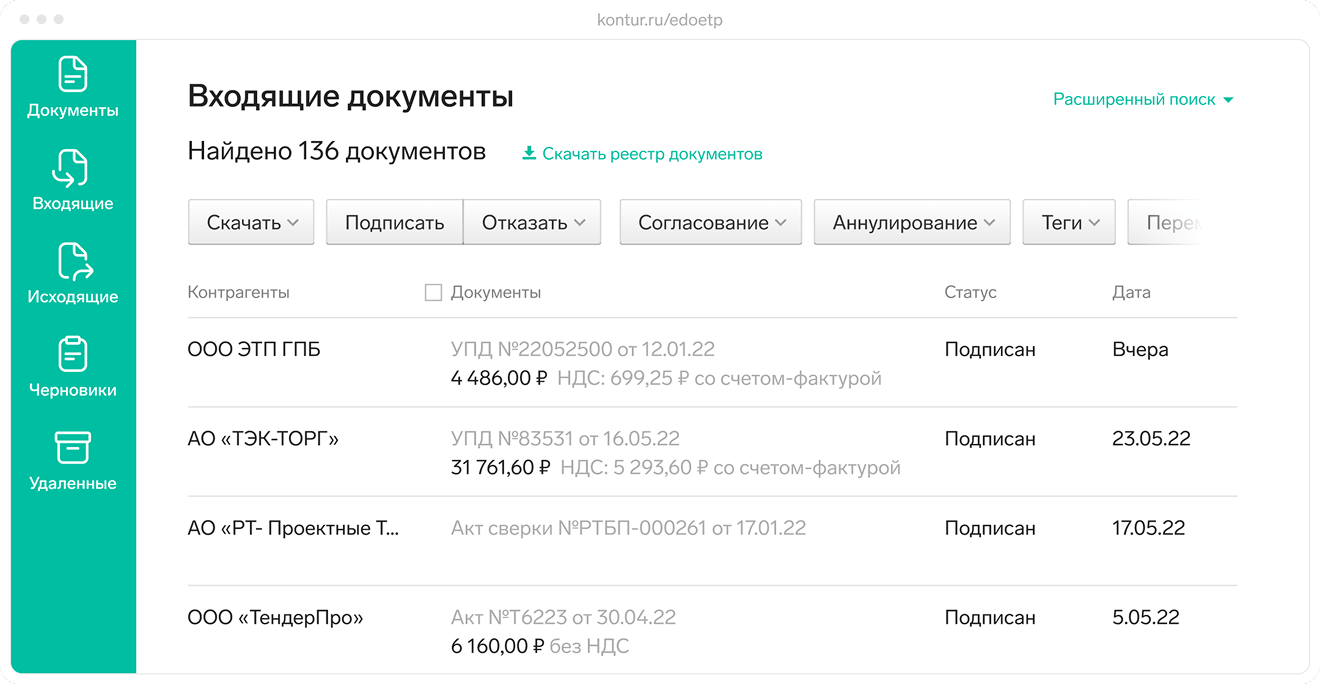Open the Скачать dropdown button
The height and width of the screenshot is (684, 1320).
(x=251, y=222)
